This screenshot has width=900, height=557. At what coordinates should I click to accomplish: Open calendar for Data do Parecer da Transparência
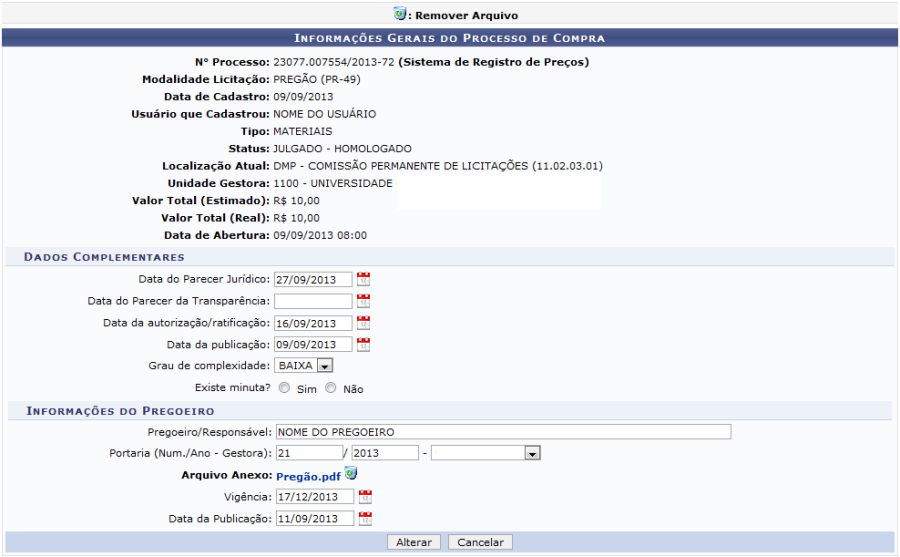(363, 301)
